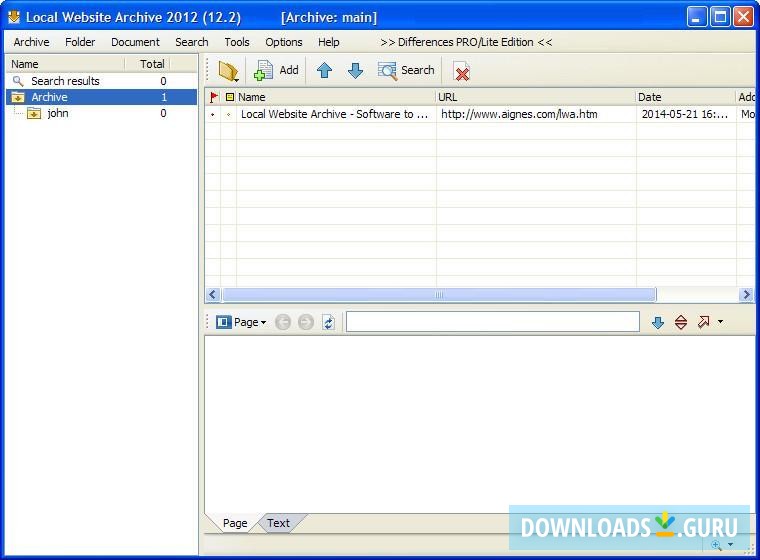Click the URL http://www.aignes.com/lwa.htm cell
Image resolution: width=760 pixels, height=560 pixels.
tap(519, 114)
